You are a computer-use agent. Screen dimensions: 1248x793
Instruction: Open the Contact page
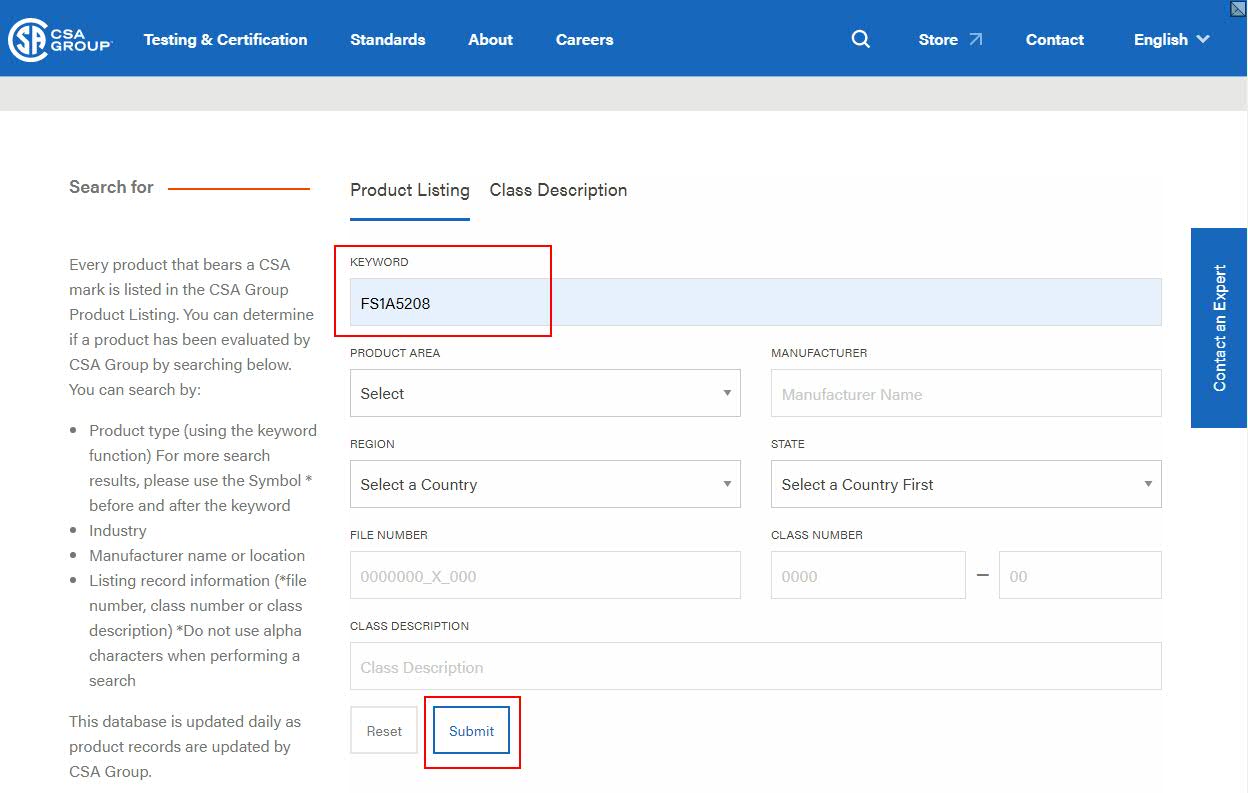pyautogui.click(x=1055, y=40)
